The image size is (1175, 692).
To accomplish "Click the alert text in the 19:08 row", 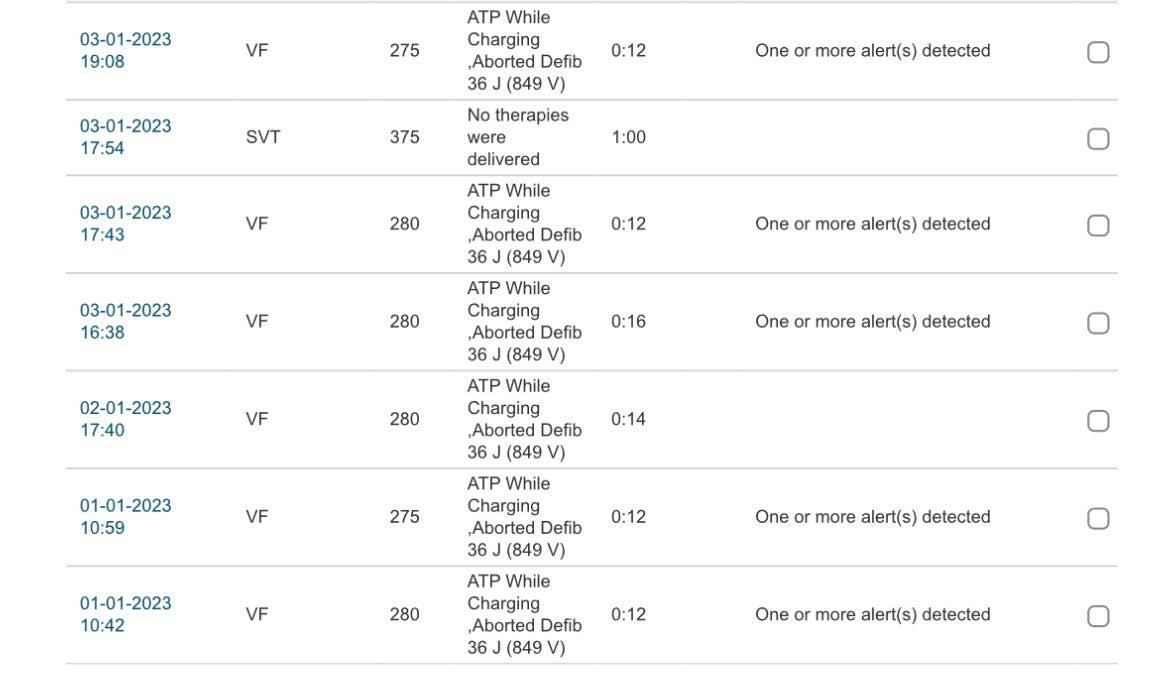I will [x=872, y=50].
